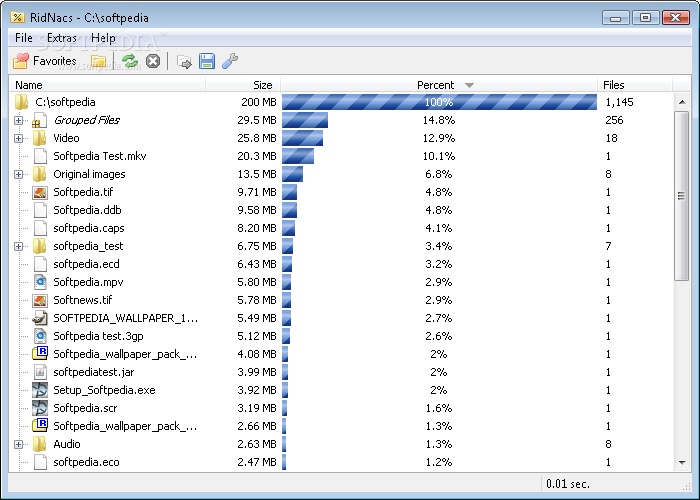Expand the Original images folder node
This screenshot has height=500, width=700.
[x=18, y=174]
